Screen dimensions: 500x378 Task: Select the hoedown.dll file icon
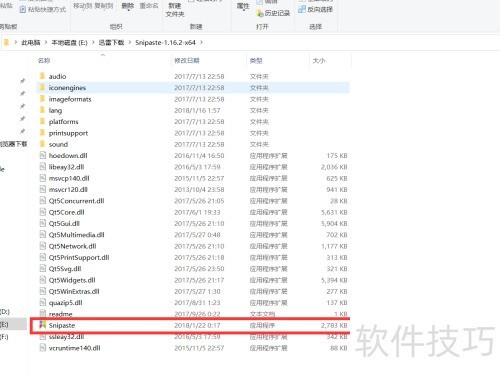coord(42,155)
